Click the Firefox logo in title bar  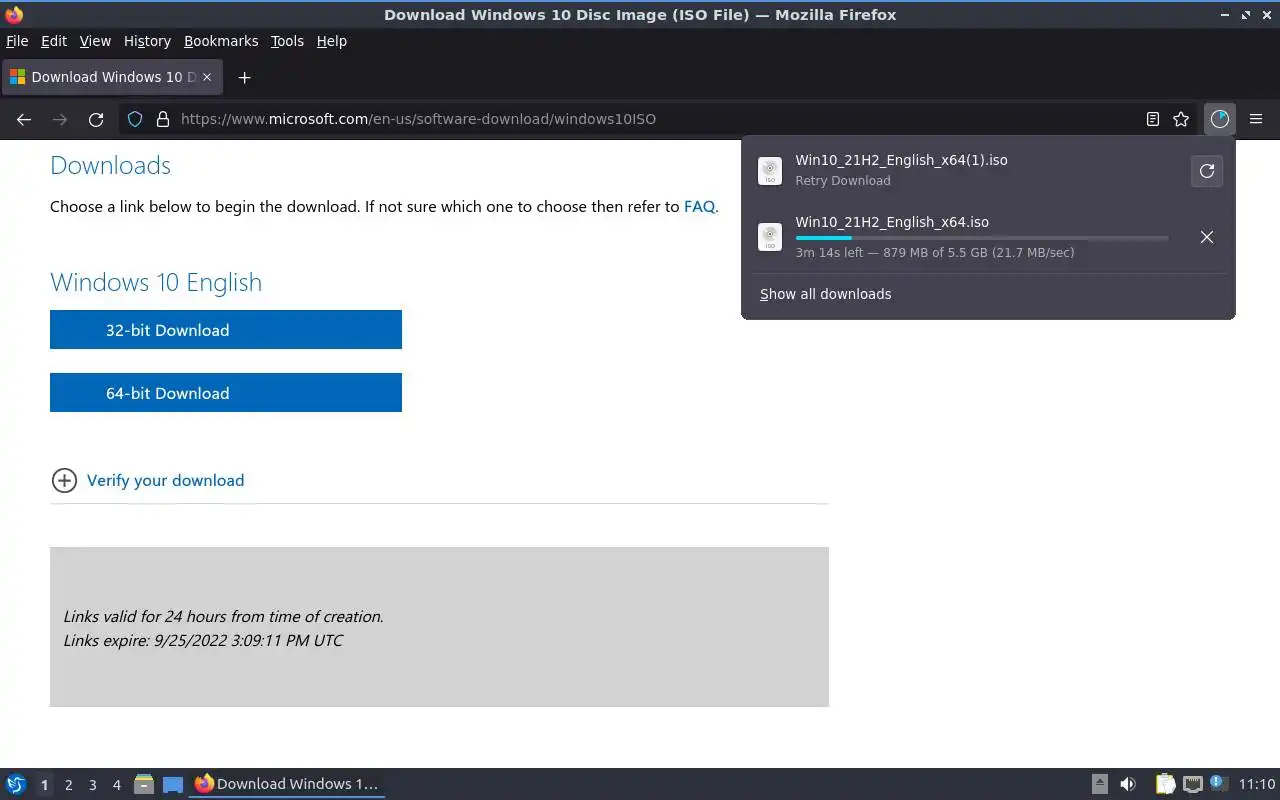[x=14, y=15]
